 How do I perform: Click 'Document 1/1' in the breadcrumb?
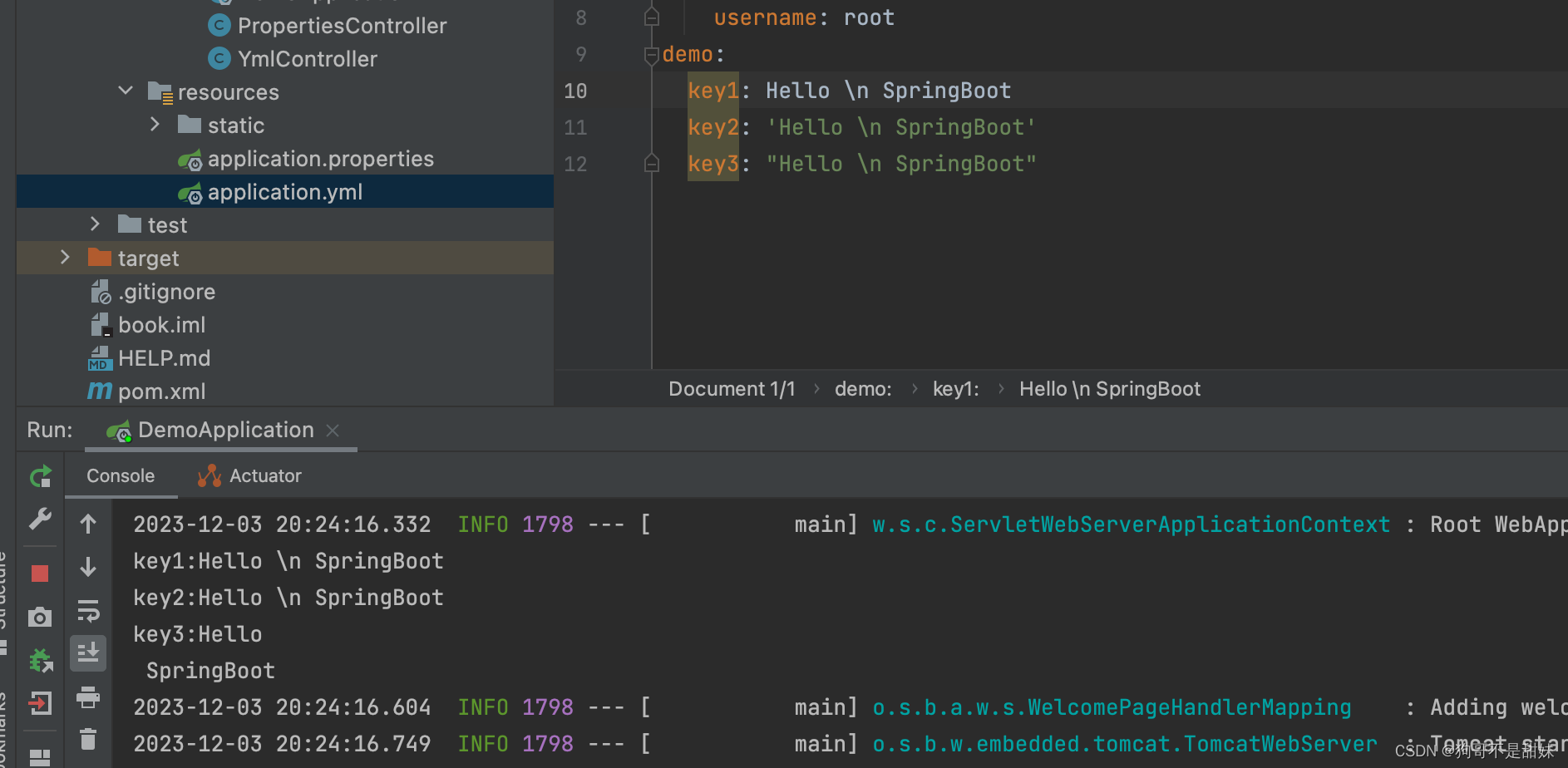(x=732, y=389)
